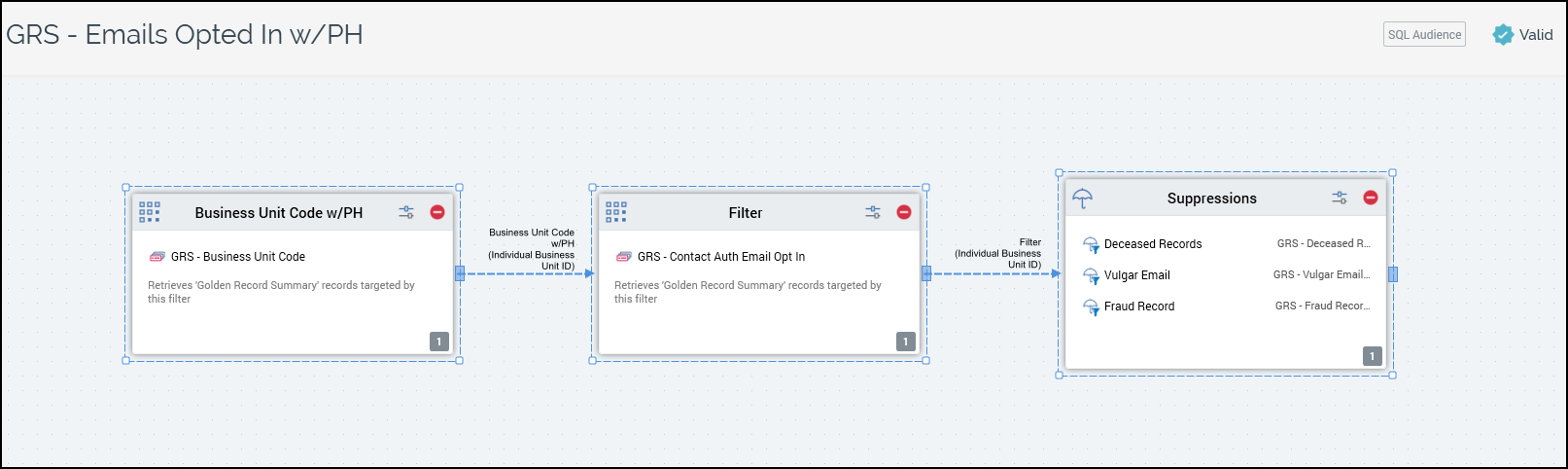Remove the Business Unit Code w/PH block
1568x469 pixels.
click(437, 212)
